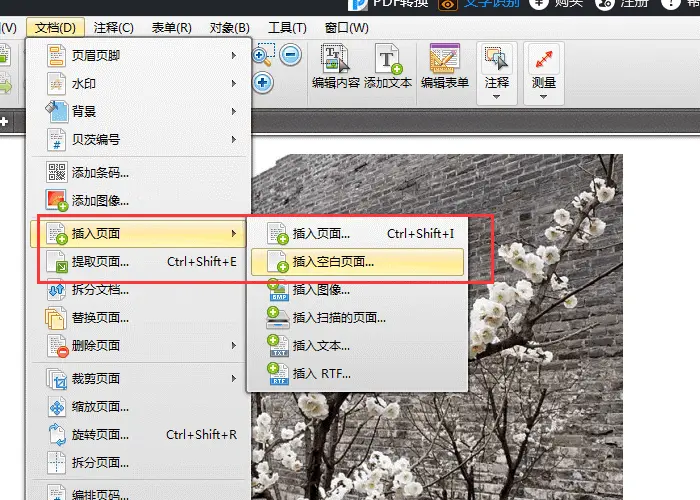
Task: Choose 插入空白页面... in the submenu
Action: point(358,262)
